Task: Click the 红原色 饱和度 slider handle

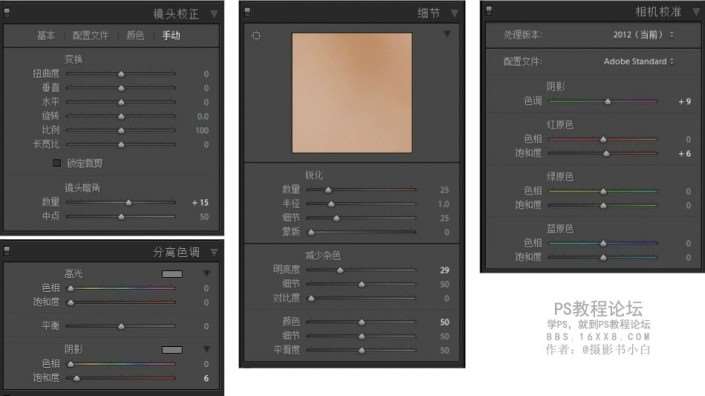Action: [607, 154]
